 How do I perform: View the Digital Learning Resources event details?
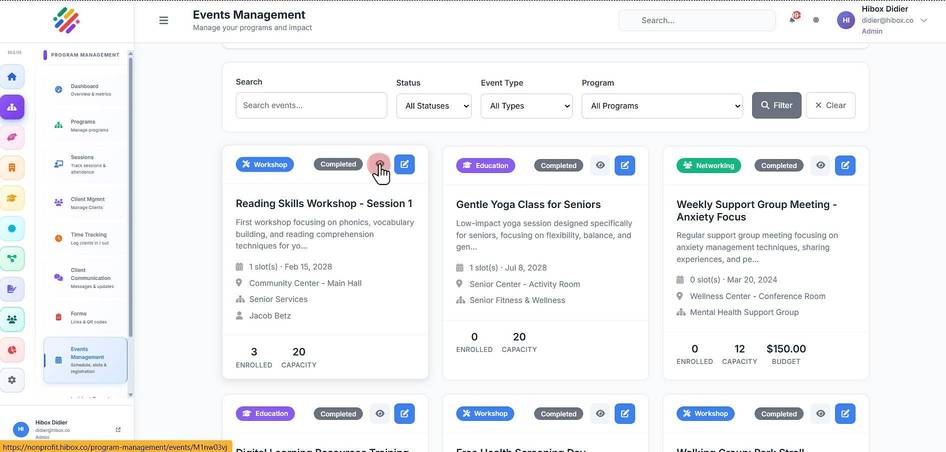point(379,414)
